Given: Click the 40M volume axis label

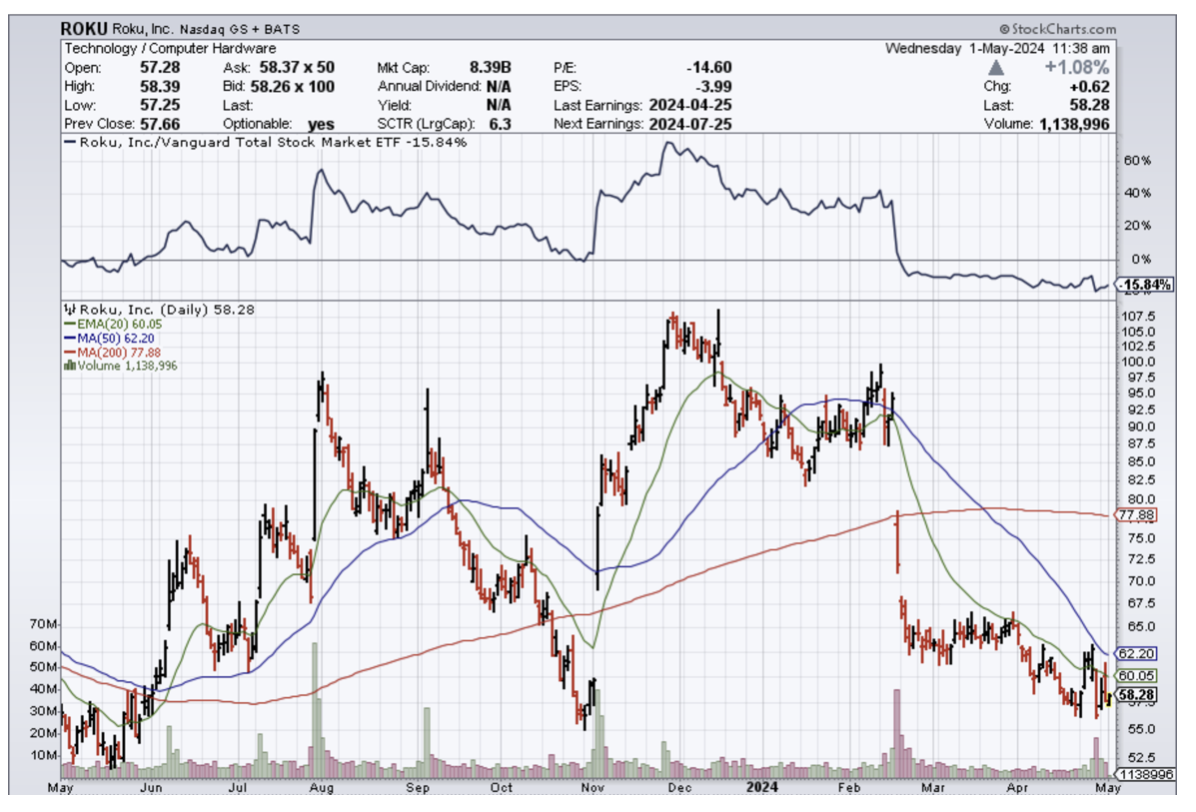Looking at the screenshot, I should pos(43,689).
